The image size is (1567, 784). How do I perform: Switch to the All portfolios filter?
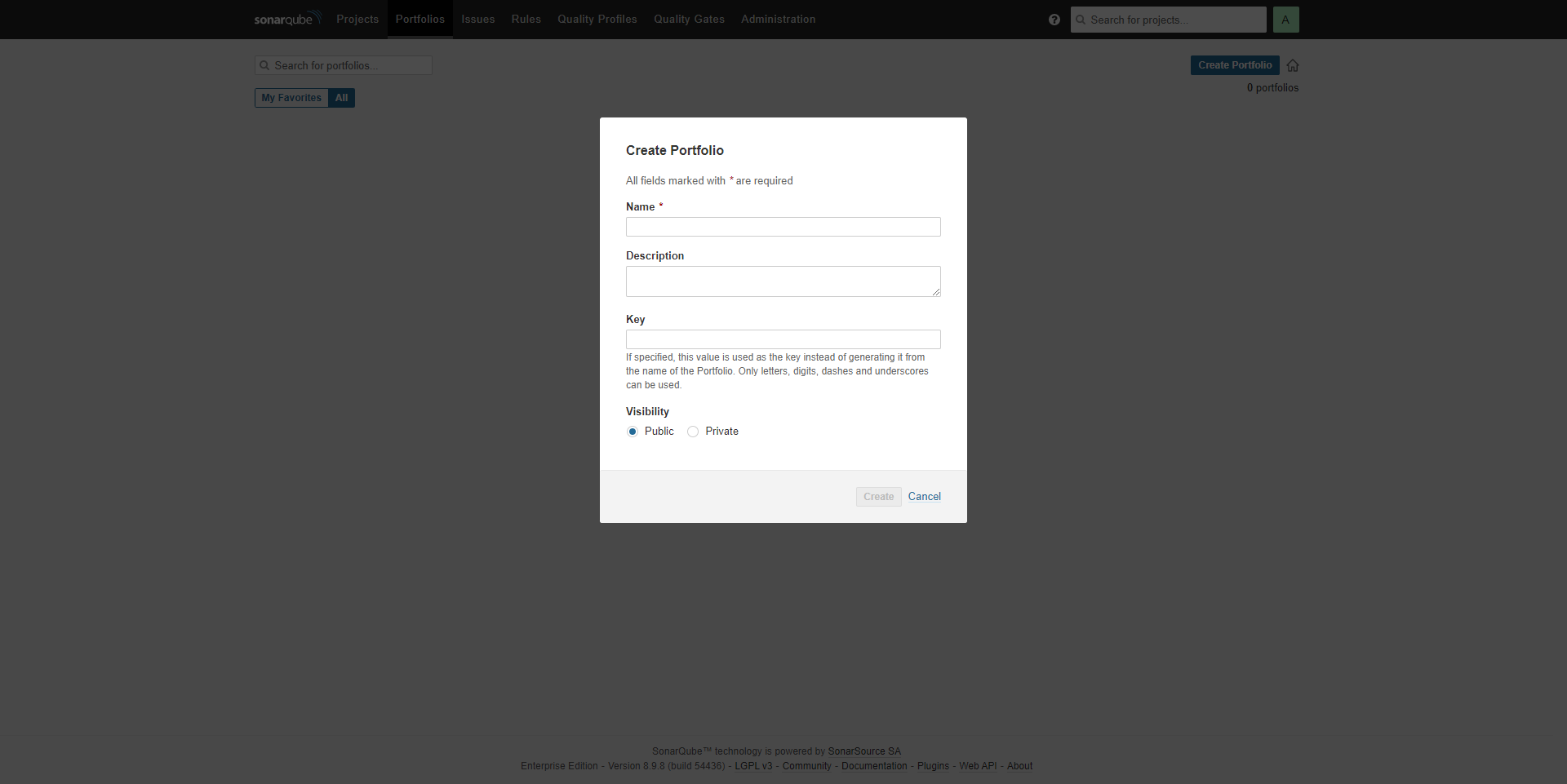pos(341,98)
